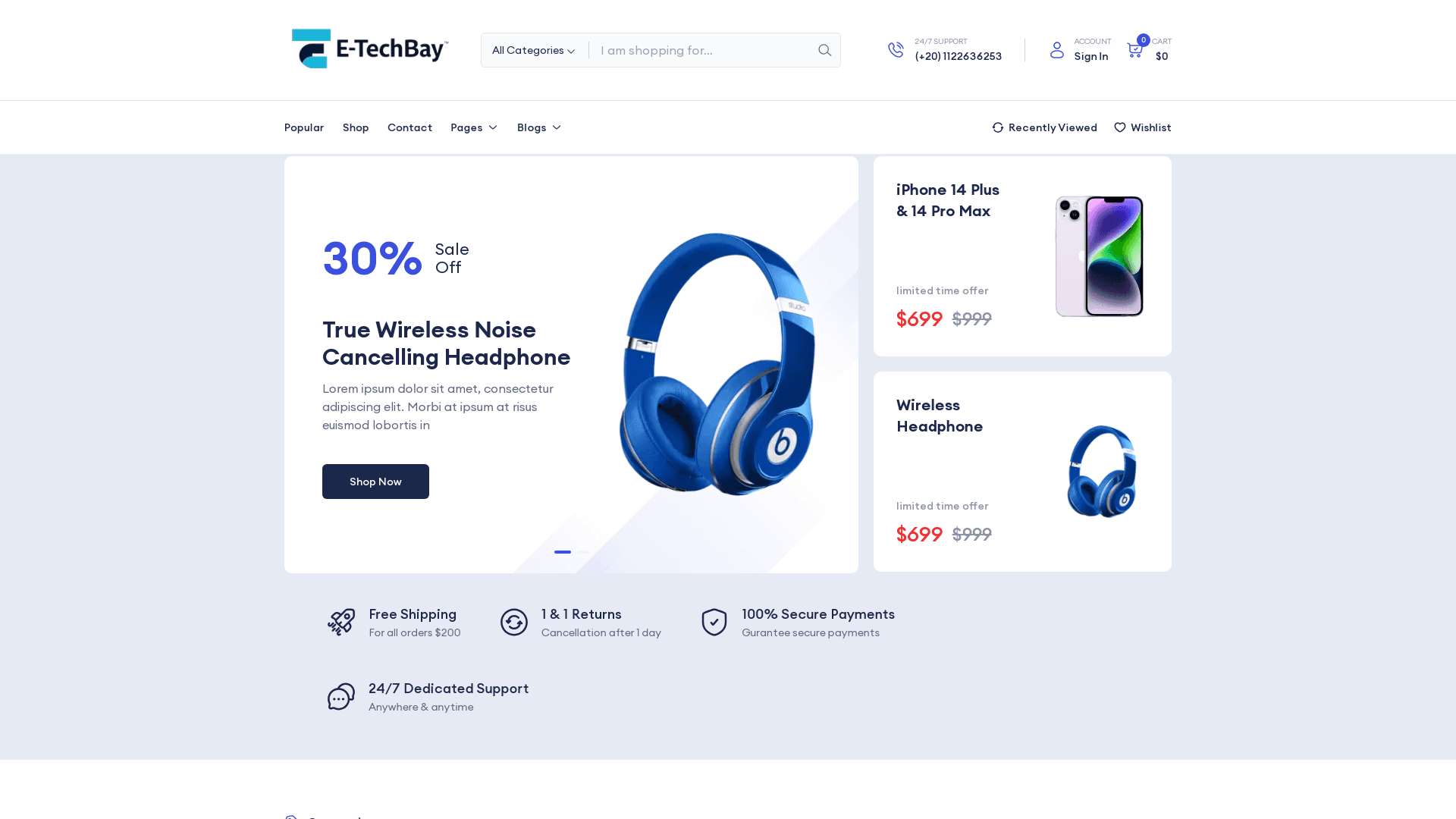Click the phone support icon
The height and width of the screenshot is (819, 1456).
tap(896, 50)
